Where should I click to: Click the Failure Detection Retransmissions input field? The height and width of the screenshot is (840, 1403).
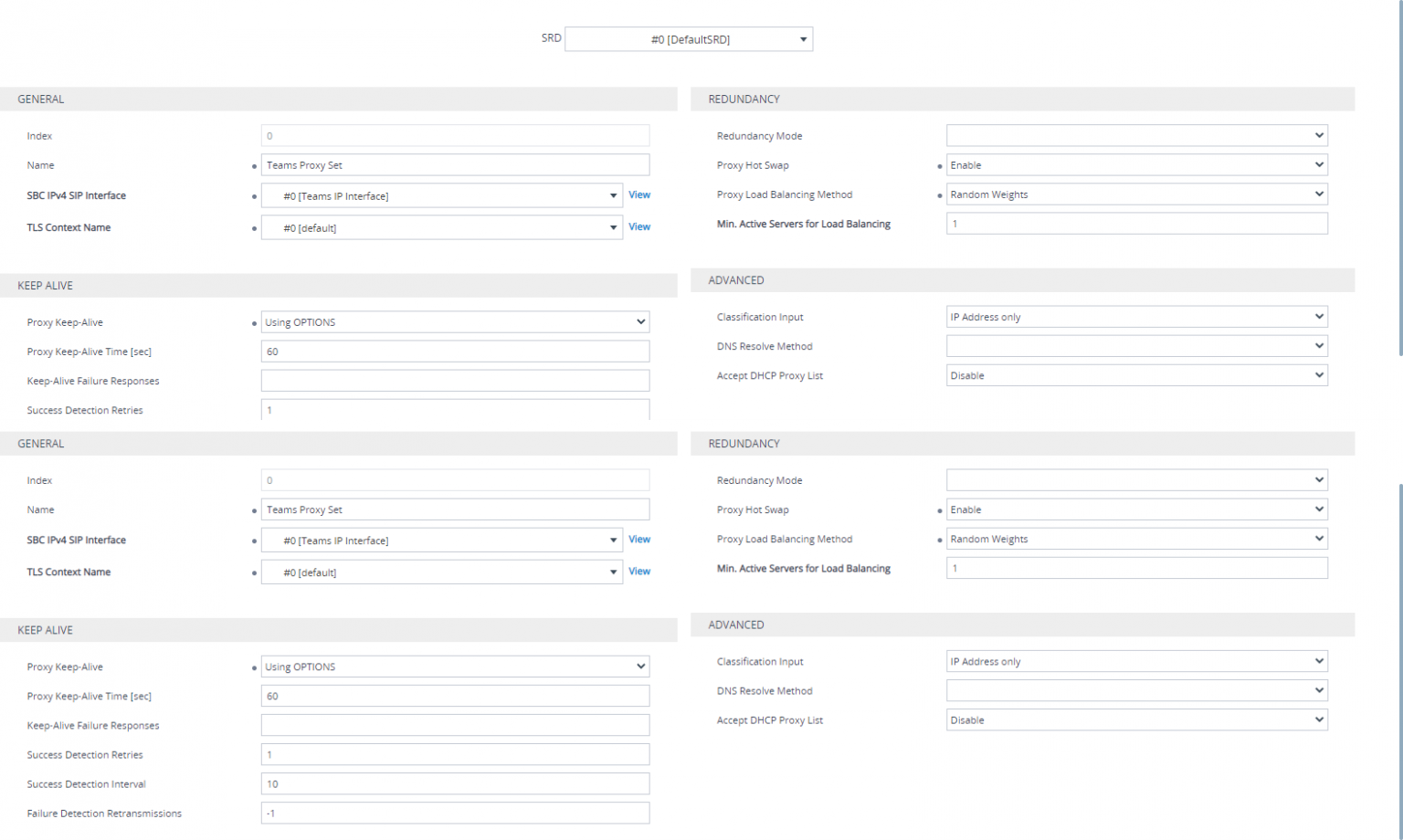tap(455, 814)
